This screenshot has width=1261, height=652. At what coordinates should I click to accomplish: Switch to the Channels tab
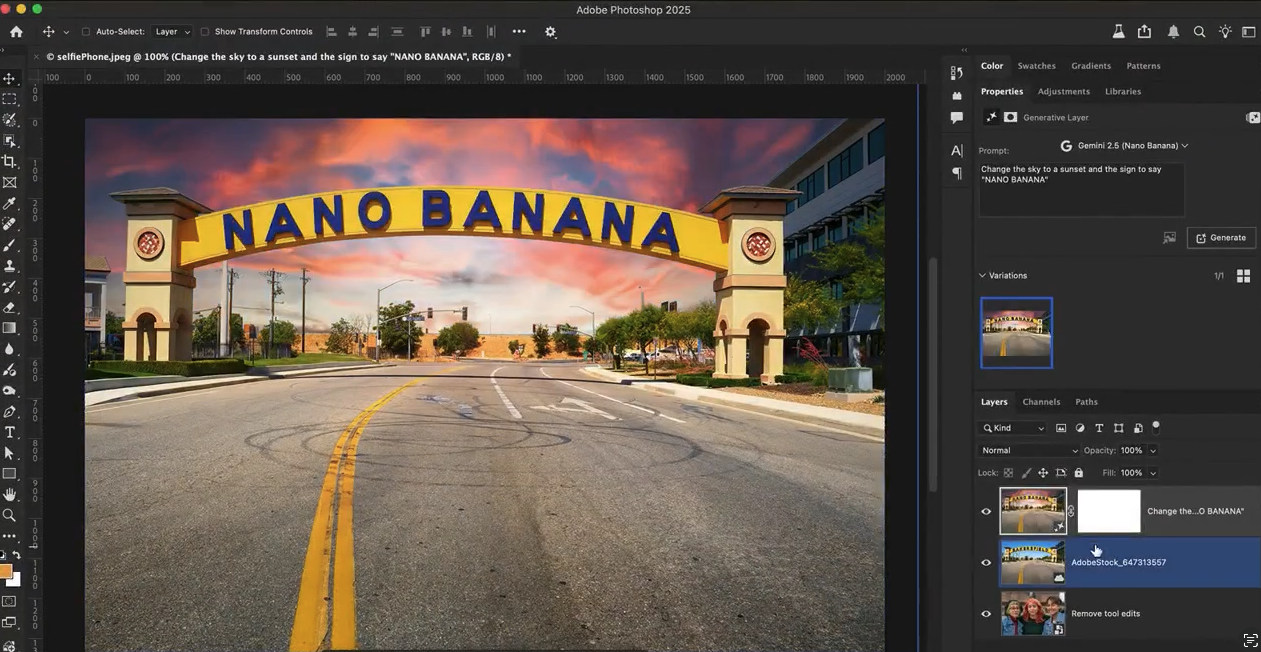pos(1041,401)
